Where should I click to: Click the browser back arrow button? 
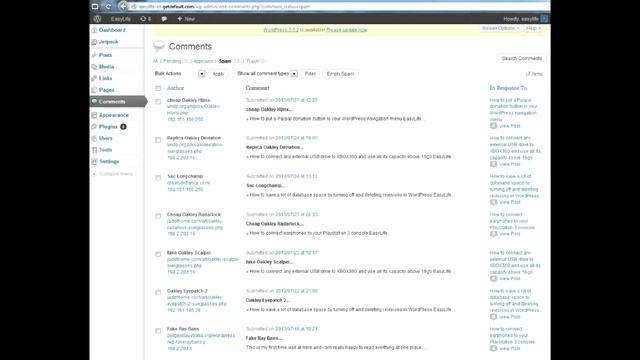(x=123, y=6)
